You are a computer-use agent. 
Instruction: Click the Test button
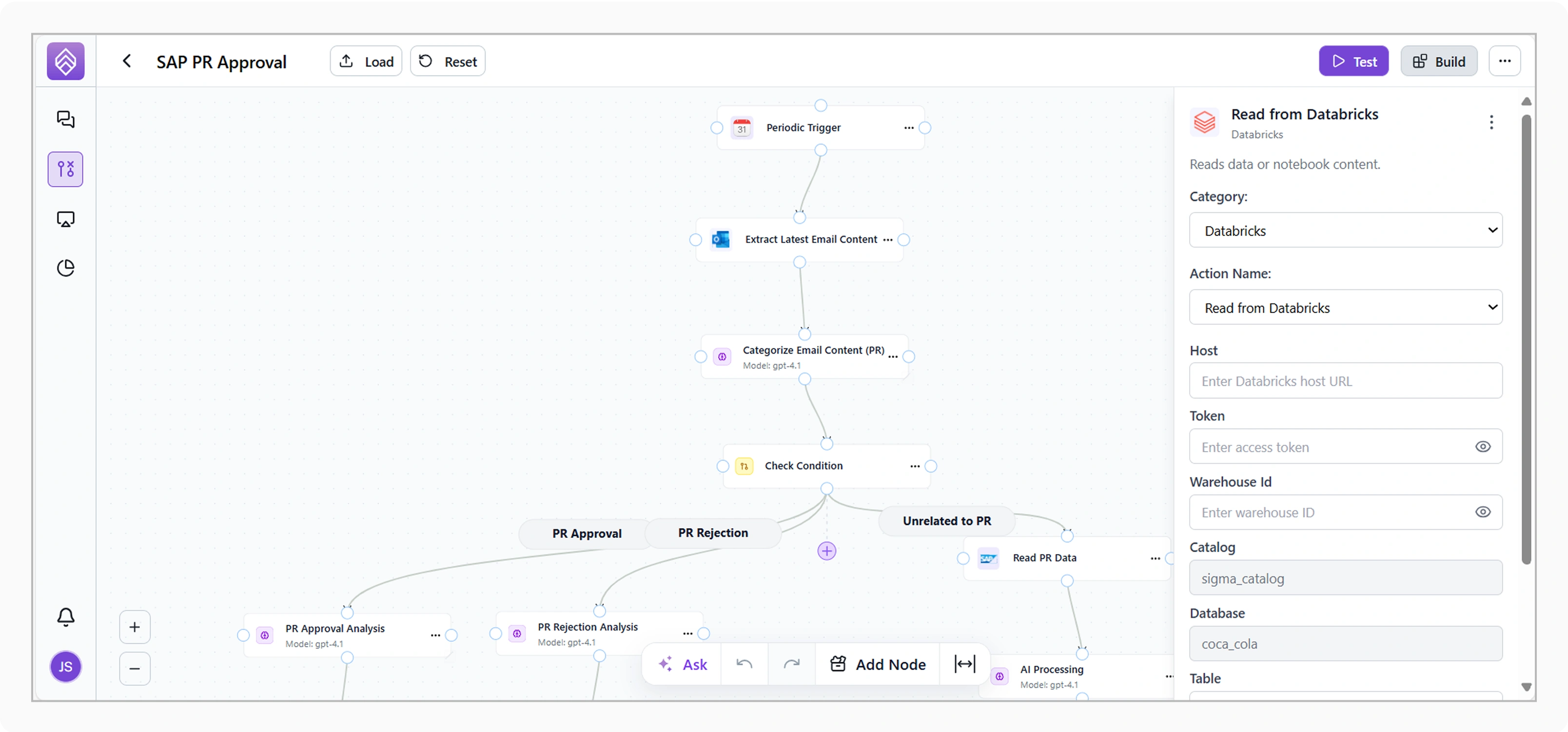[1353, 61]
